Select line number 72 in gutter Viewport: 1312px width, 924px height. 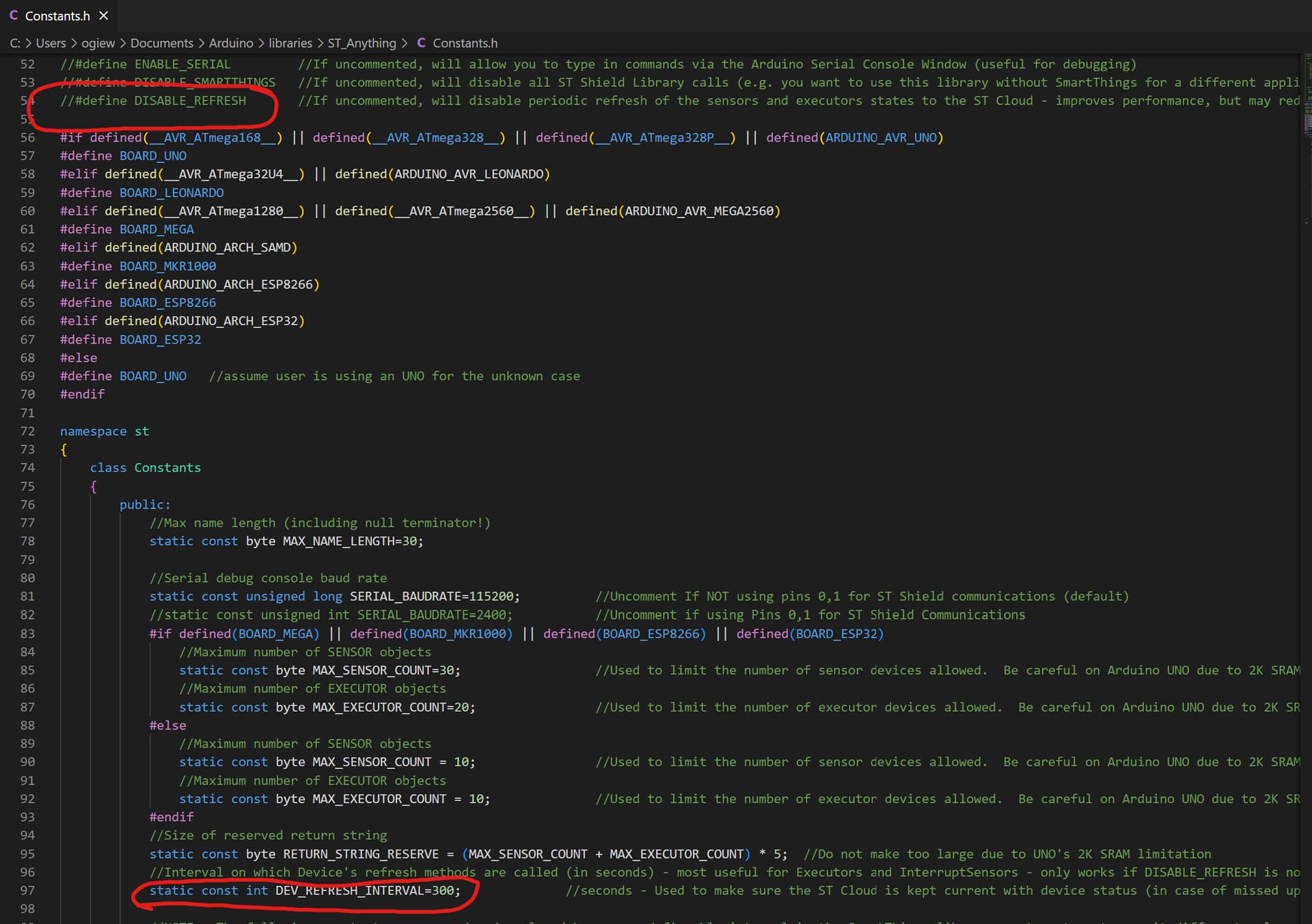point(27,431)
